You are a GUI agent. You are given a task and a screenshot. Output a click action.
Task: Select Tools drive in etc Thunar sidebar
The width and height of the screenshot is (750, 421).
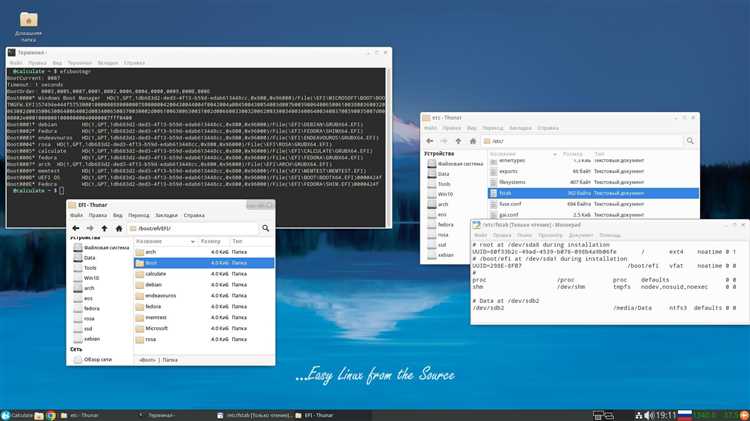(x=439, y=184)
